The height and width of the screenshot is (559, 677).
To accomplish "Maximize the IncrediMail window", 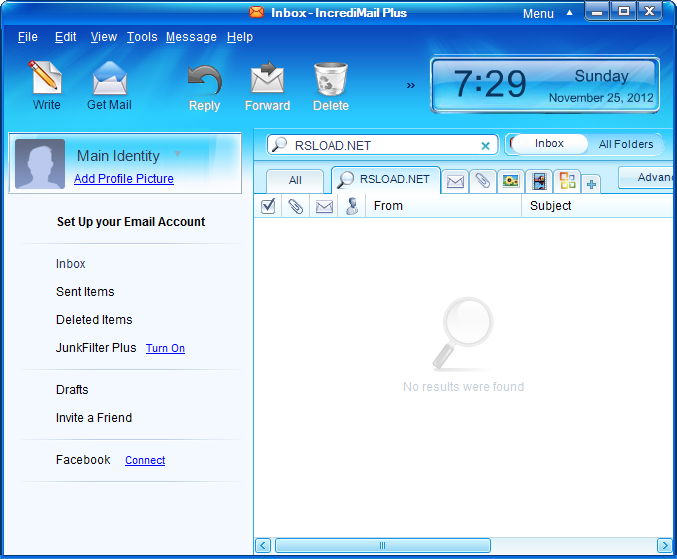I will (x=623, y=11).
